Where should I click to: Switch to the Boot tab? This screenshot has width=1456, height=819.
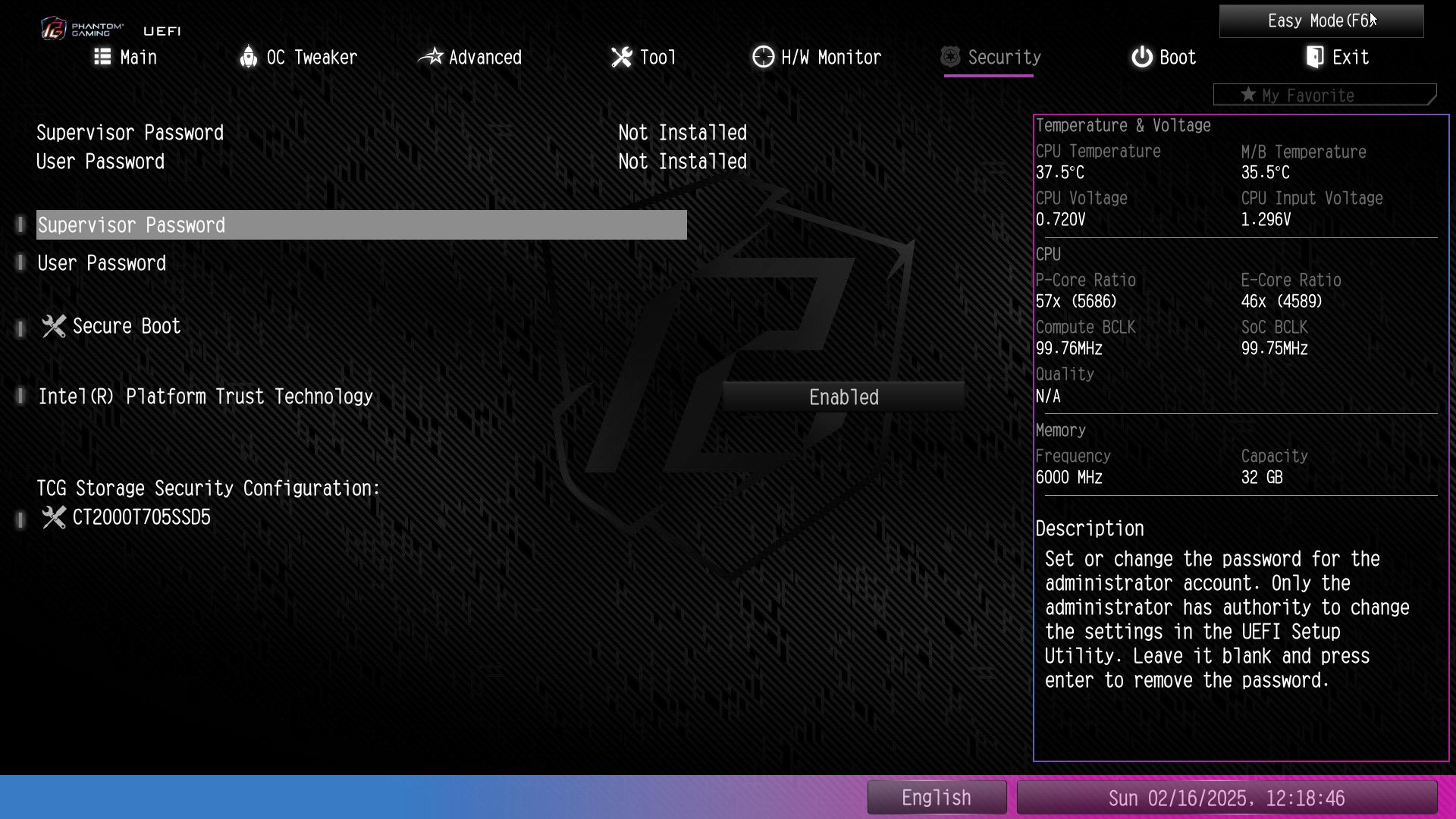[1177, 57]
